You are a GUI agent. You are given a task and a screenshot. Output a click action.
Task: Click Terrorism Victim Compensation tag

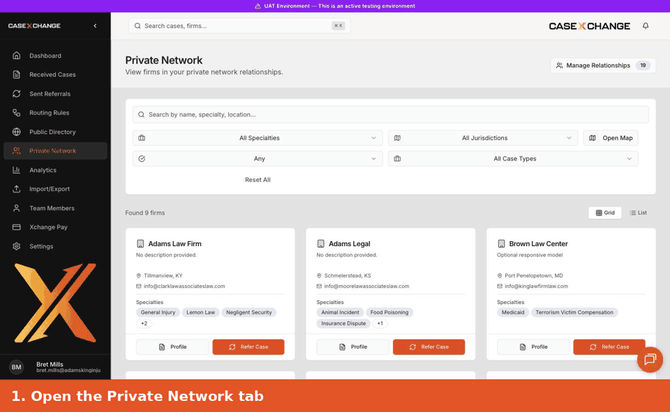[574, 312]
